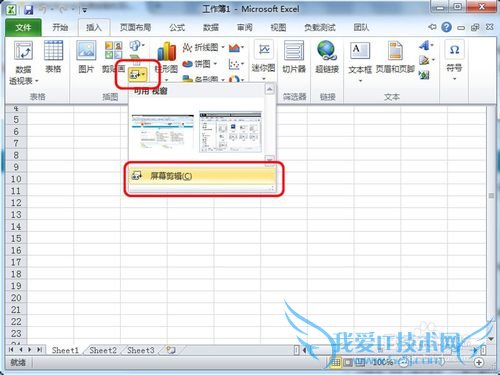
Task: Click the Insert Worksheet icon after Sheet3
Action: [x=171, y=350]
